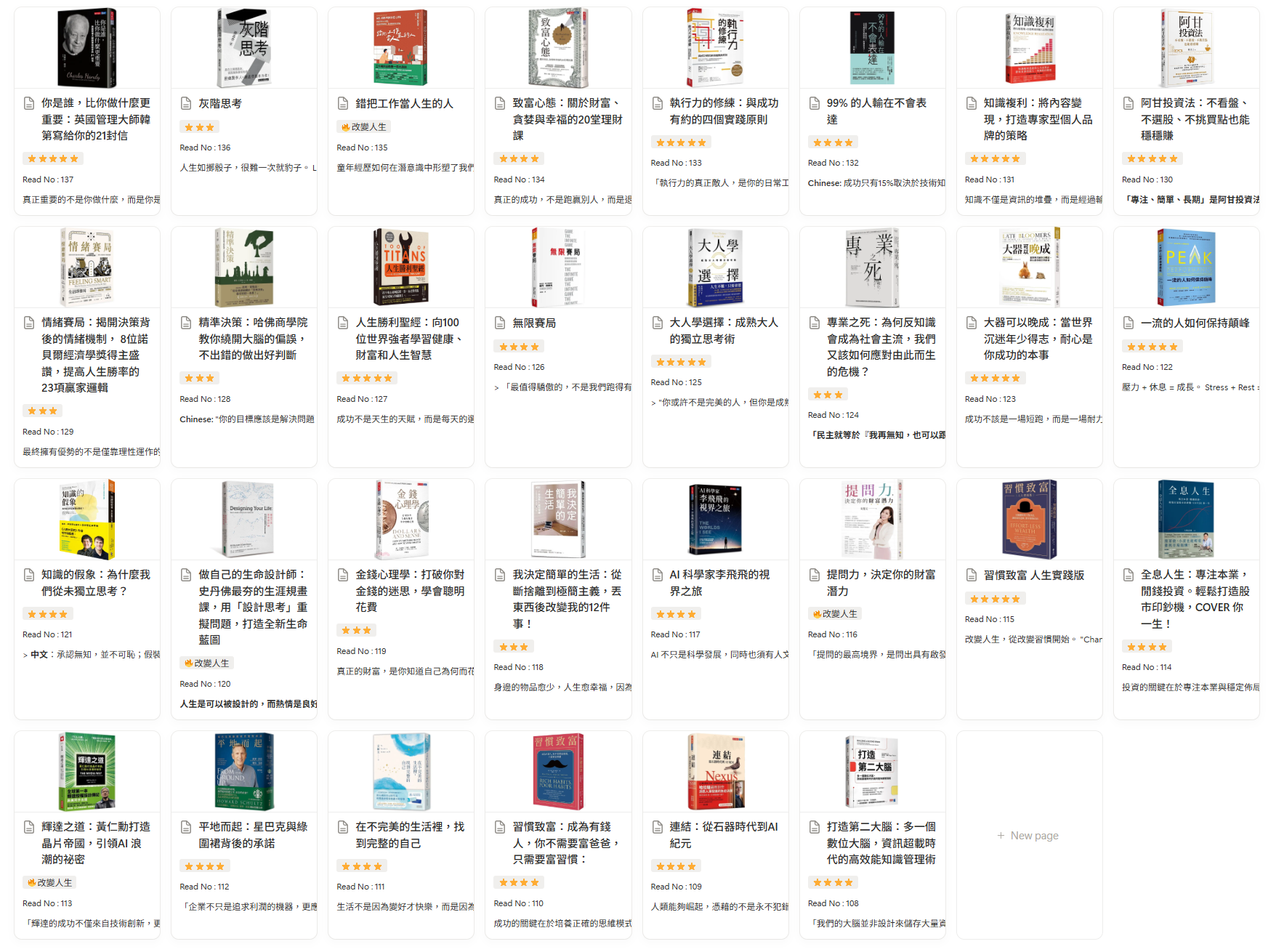Expand the toggle arrow in 無限賽局 card text
The image size is (1276, 952).
pyautogui.click(x=497, y=388)
